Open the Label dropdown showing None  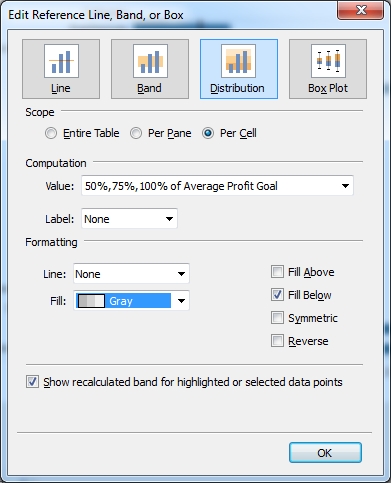click(129, 219)
